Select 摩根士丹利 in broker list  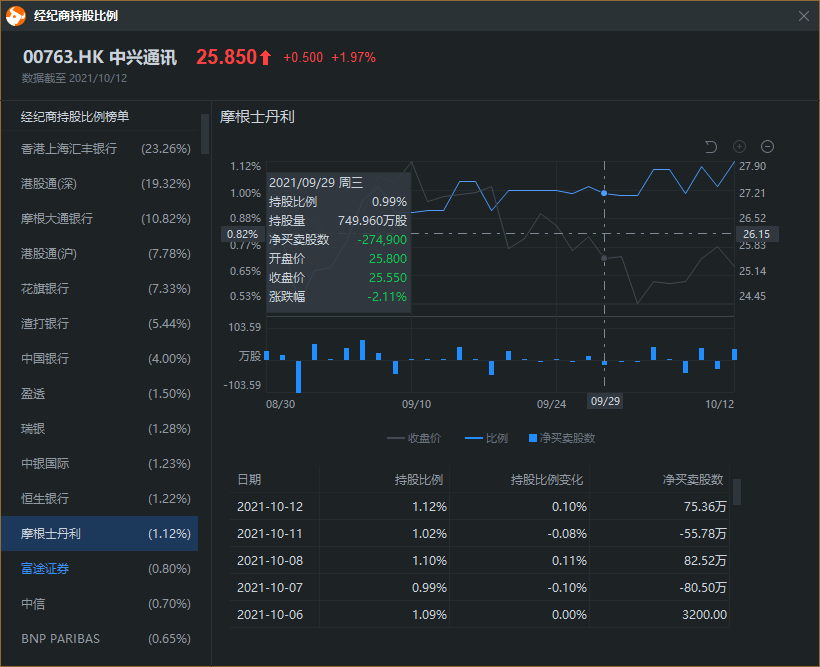(99, 534)
